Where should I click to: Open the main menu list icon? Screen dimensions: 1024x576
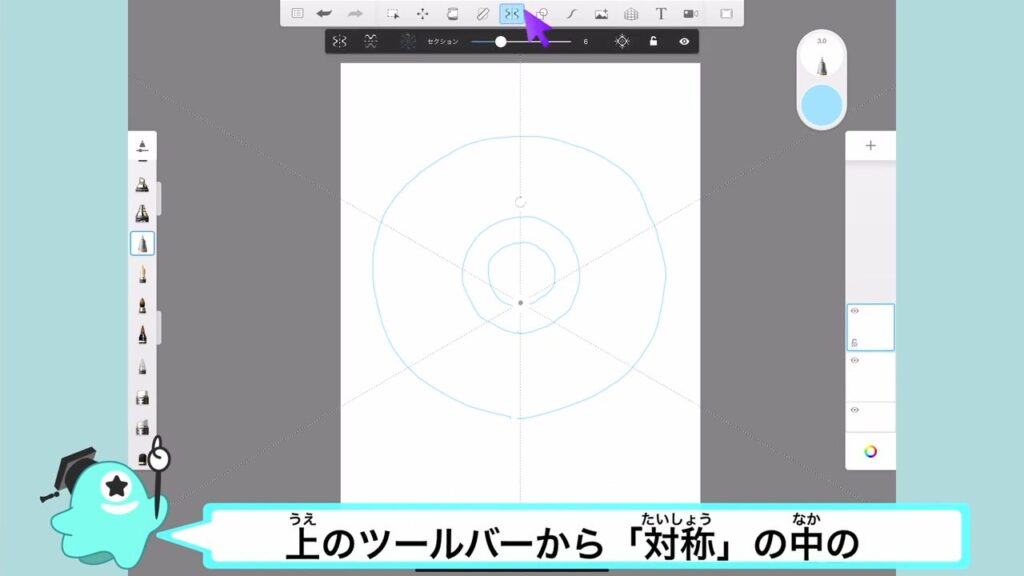click(297, 13)
